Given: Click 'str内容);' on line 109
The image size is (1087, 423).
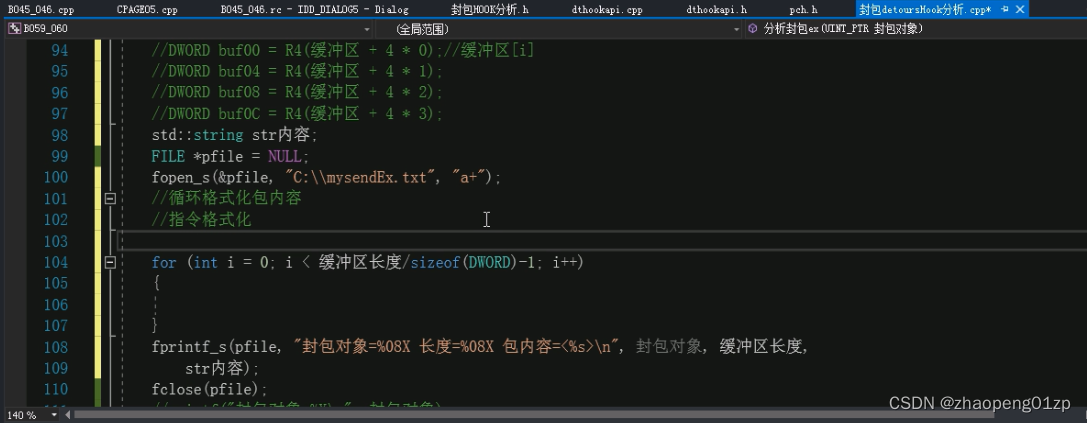Looking at the screenshot, I should [222, 368].
